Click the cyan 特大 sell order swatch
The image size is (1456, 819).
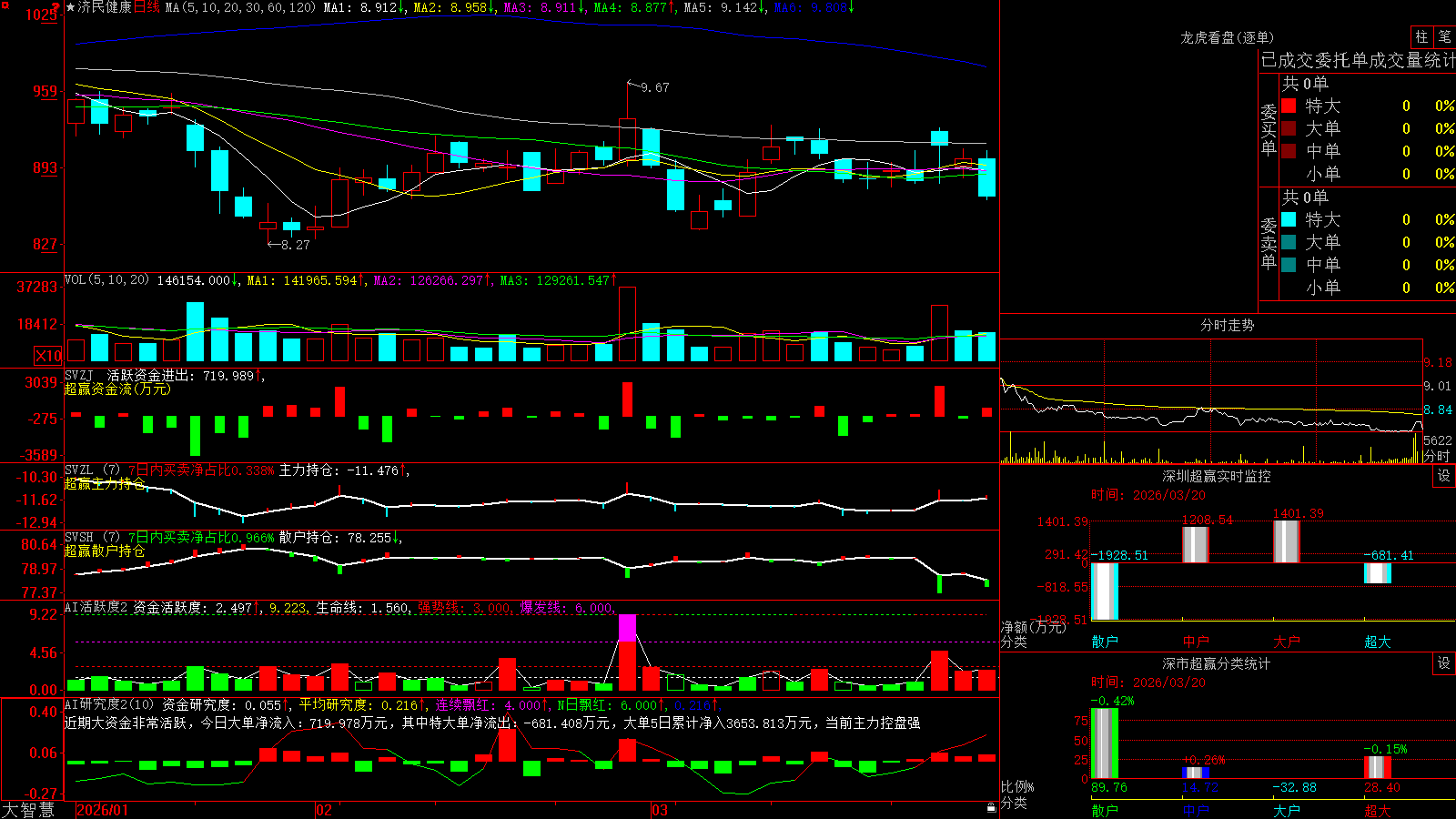(1289, 219)
